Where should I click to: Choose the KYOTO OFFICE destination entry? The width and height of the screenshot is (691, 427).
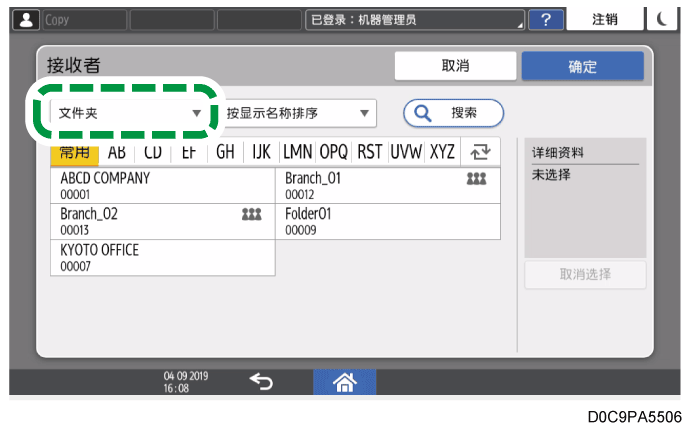[162, 257]
